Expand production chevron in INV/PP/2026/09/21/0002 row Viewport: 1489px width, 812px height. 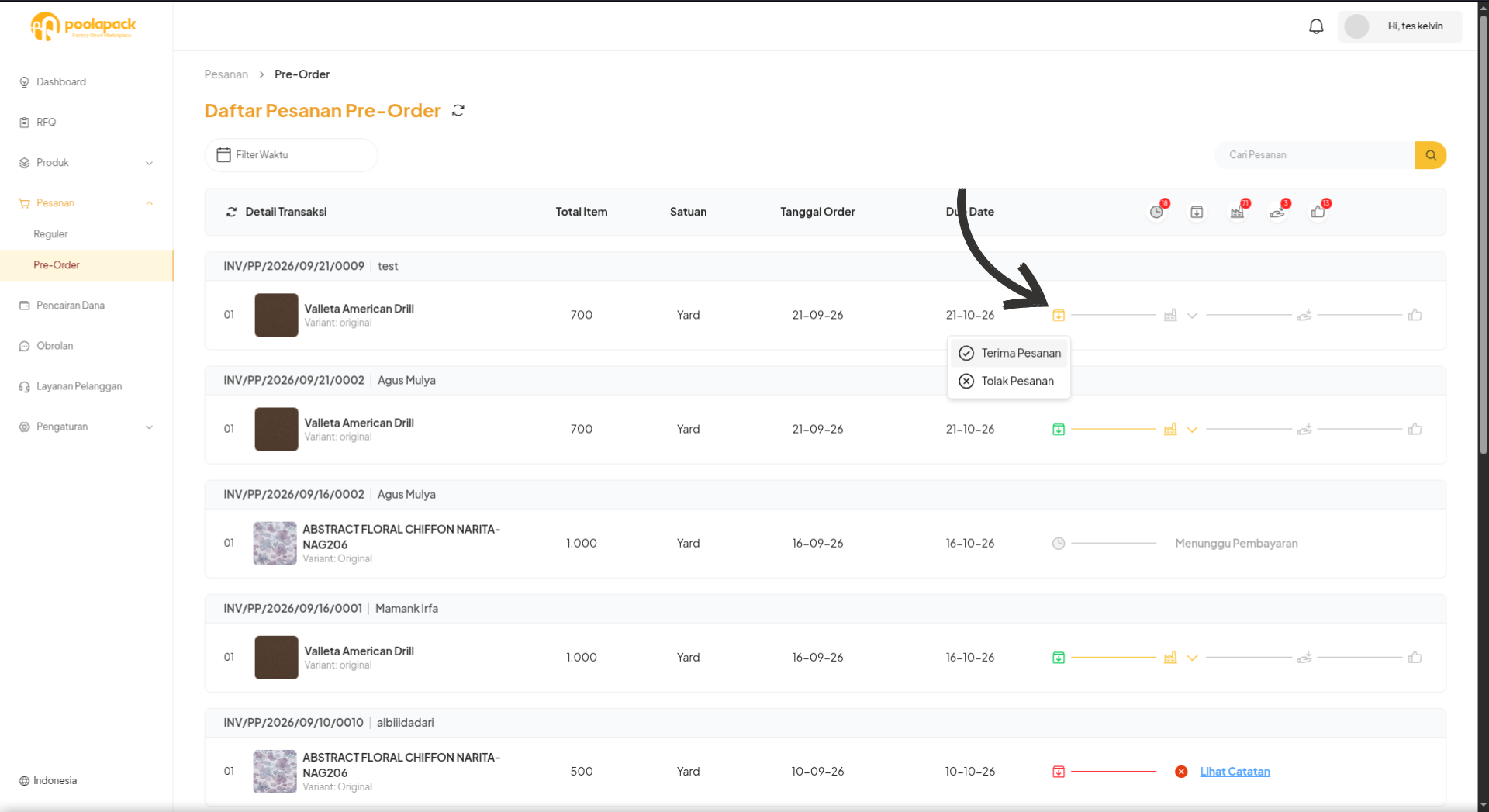[1192, 430]
